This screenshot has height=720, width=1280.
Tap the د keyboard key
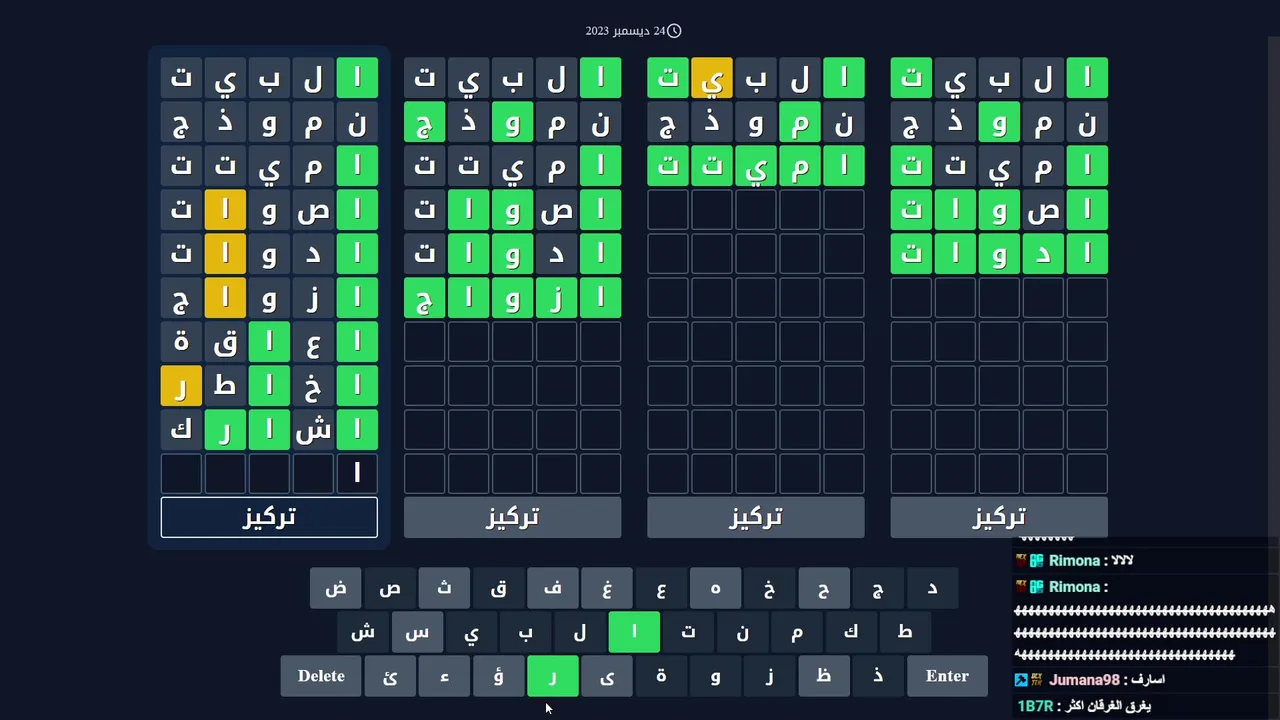pos(932,588)
